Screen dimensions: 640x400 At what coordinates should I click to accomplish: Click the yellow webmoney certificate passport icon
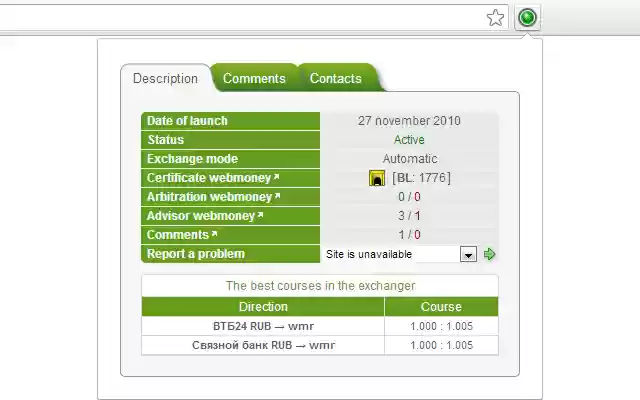coord(377,178)
